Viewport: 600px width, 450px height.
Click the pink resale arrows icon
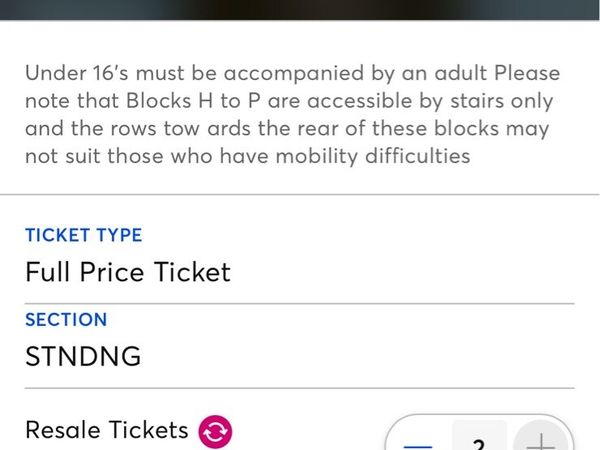[215, 432]
